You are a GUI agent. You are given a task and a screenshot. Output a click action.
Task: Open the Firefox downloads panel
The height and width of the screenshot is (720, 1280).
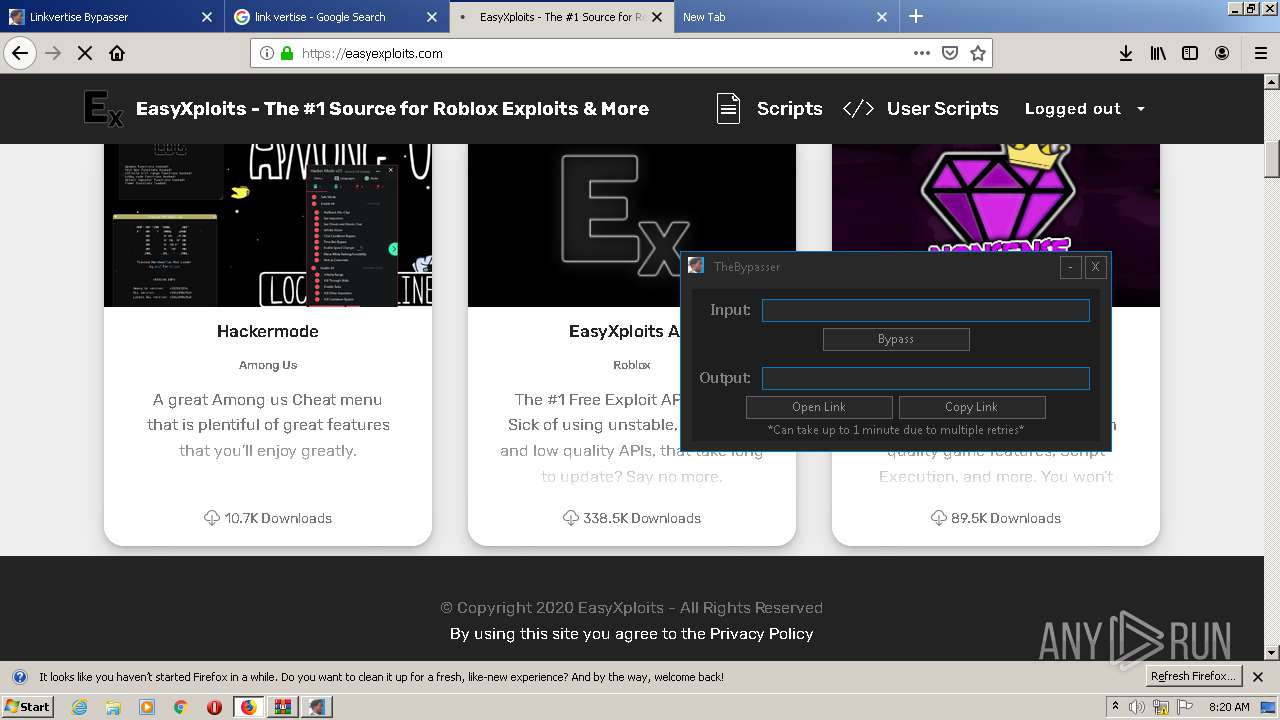click(x=1126, y=53)
